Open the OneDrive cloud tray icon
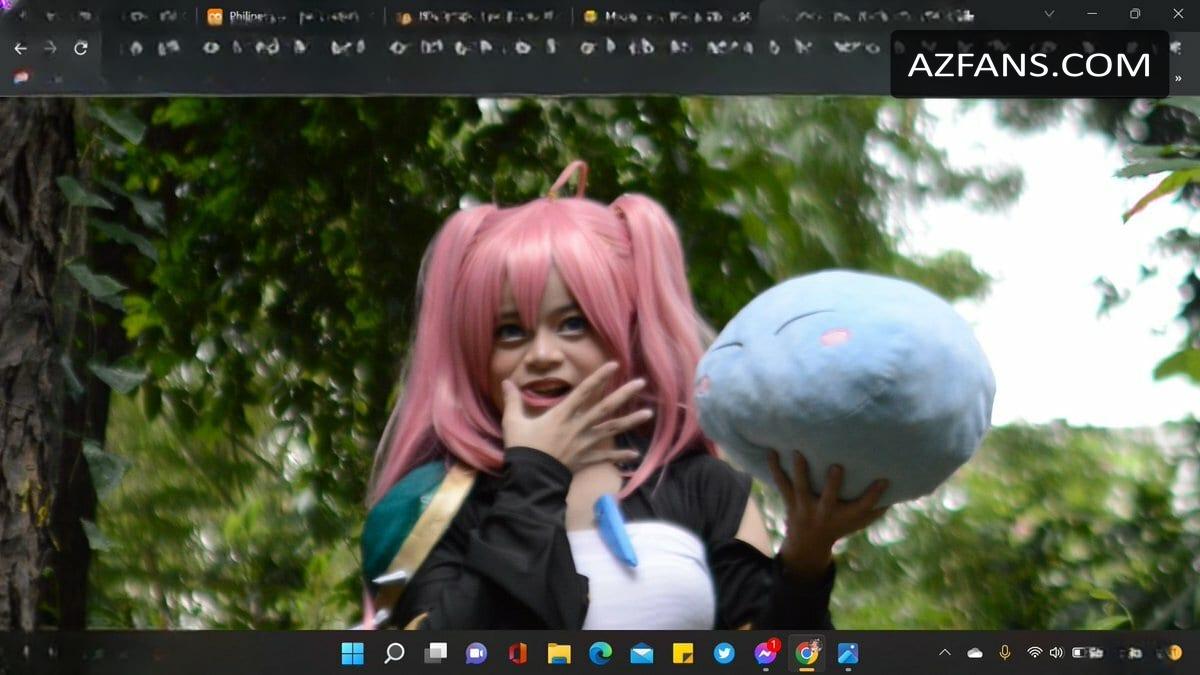The height and width of the screenshot is (675, 1200). (x=975, y=653)
